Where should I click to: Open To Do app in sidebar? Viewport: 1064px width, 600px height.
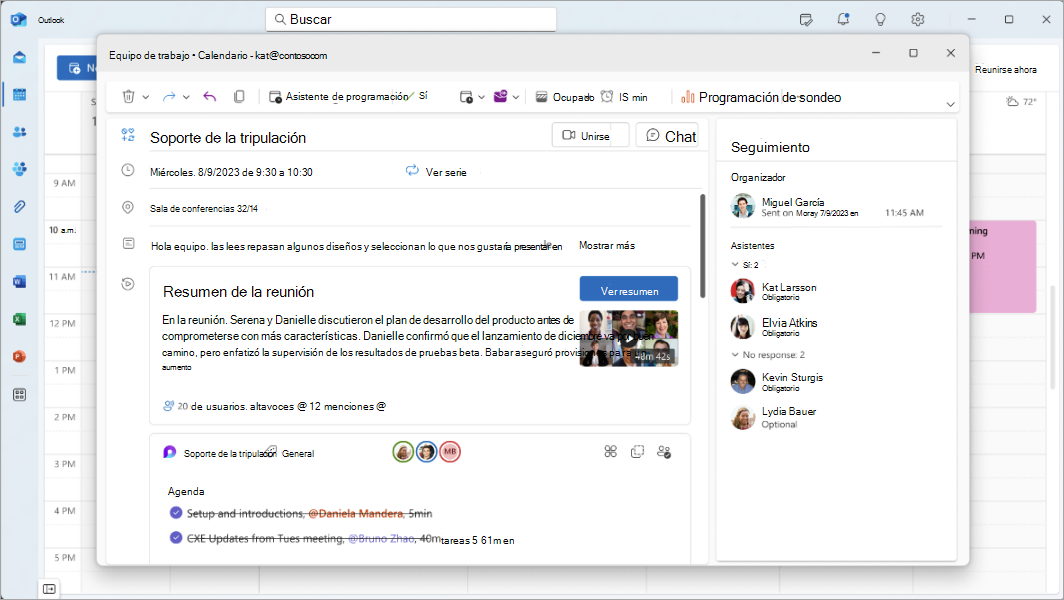(19, 244)
